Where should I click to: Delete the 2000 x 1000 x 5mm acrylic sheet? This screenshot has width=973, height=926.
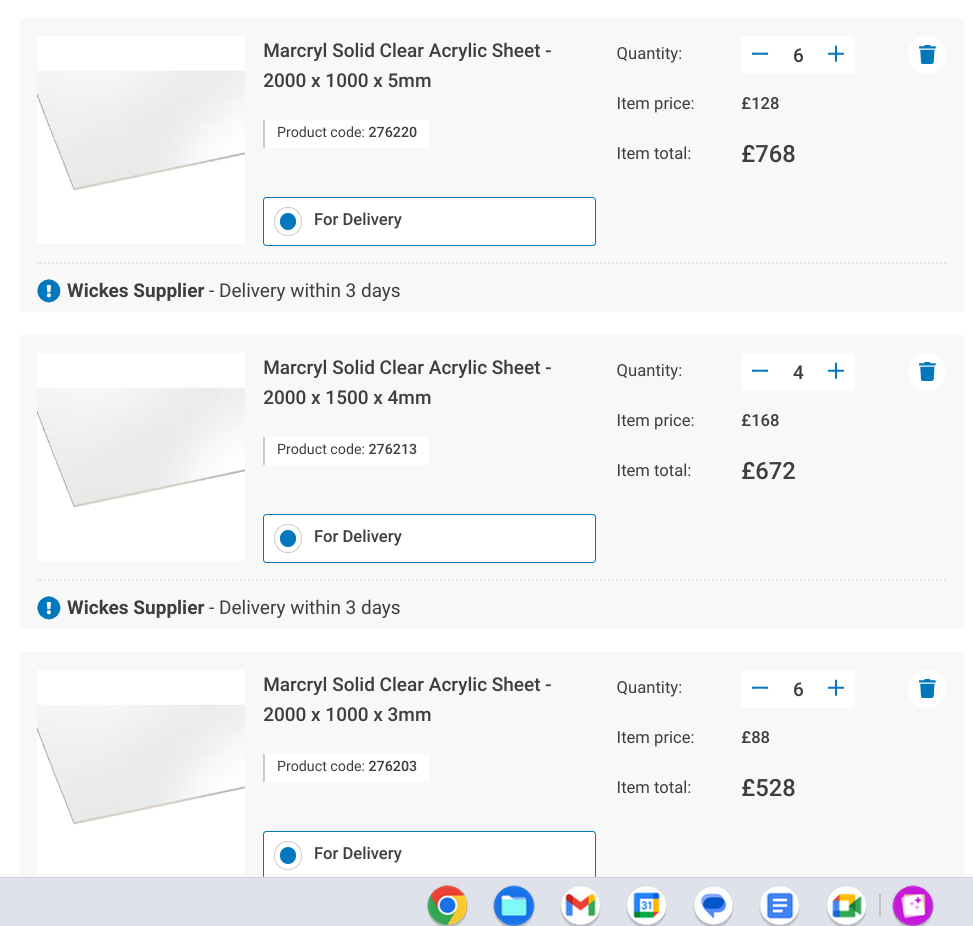click(x=927, y=55)
